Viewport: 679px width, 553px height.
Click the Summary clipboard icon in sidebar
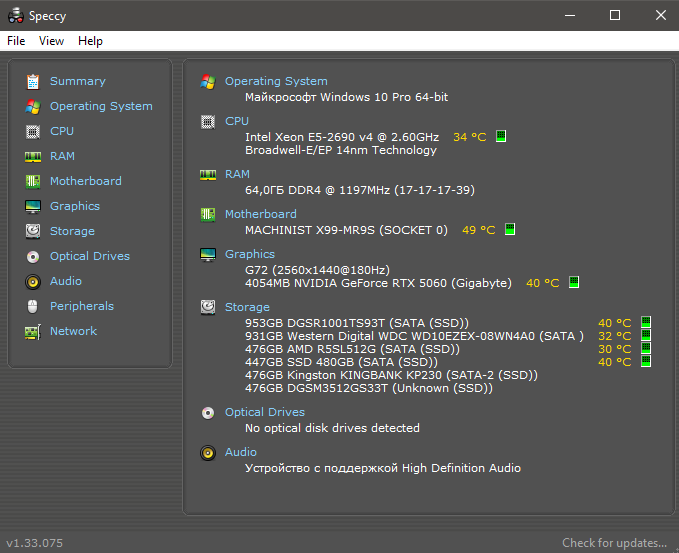click(33, 81)
